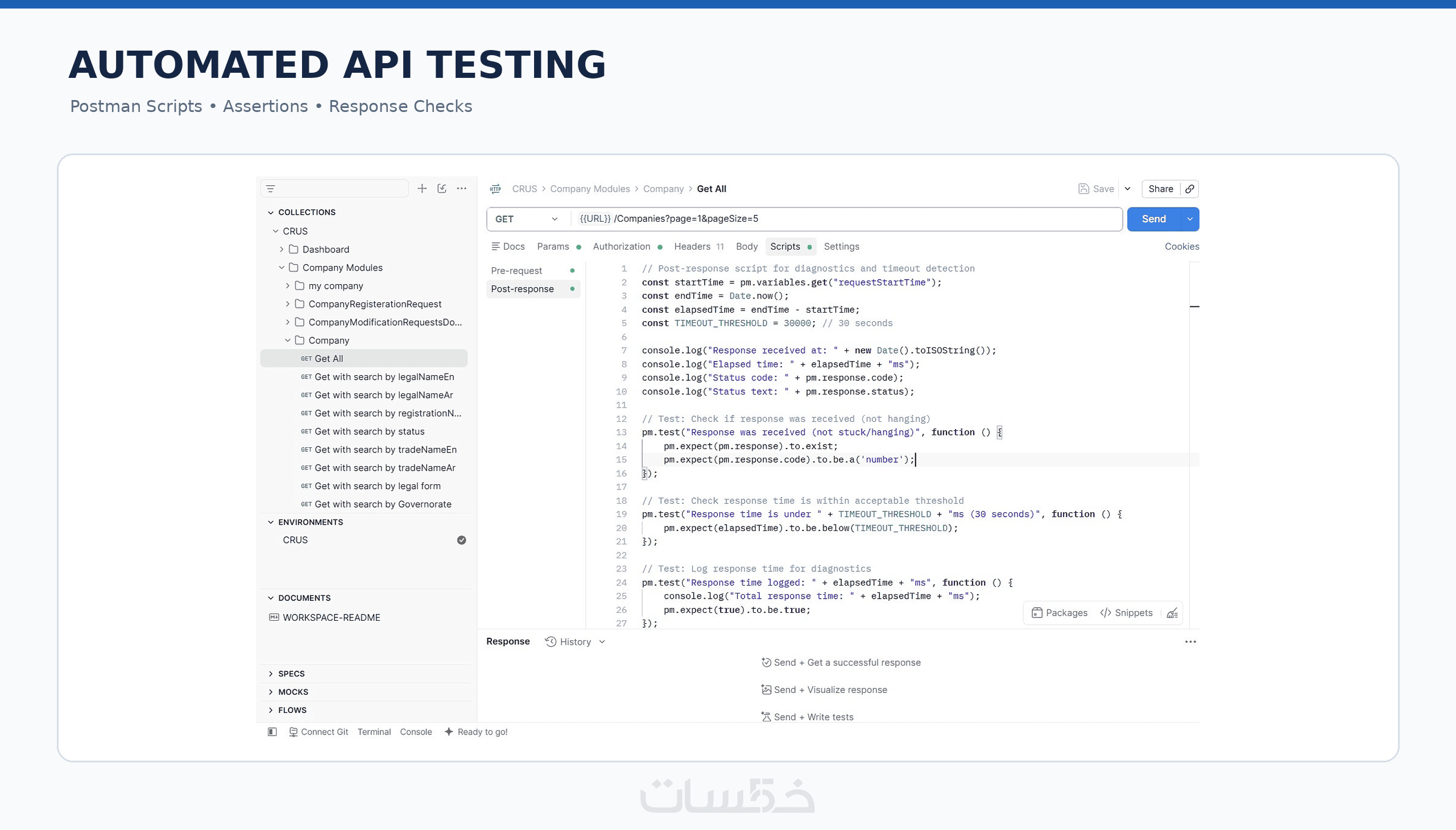The height and width of the screenshot is (830, 1456).
Task: Open response pane three-dots menu
Action: pyautogui.click(x=1190, y=642)
